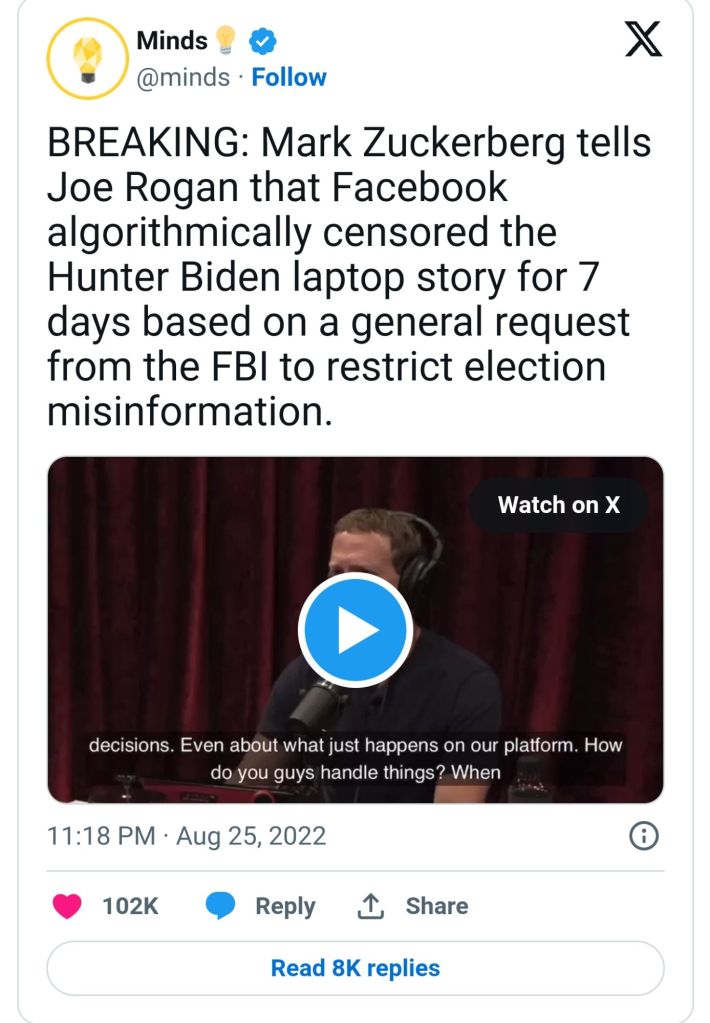This screenshot has width=710, height=1023.
Task: Click the blue verified checkmark badge
Action: click(263, 41)
